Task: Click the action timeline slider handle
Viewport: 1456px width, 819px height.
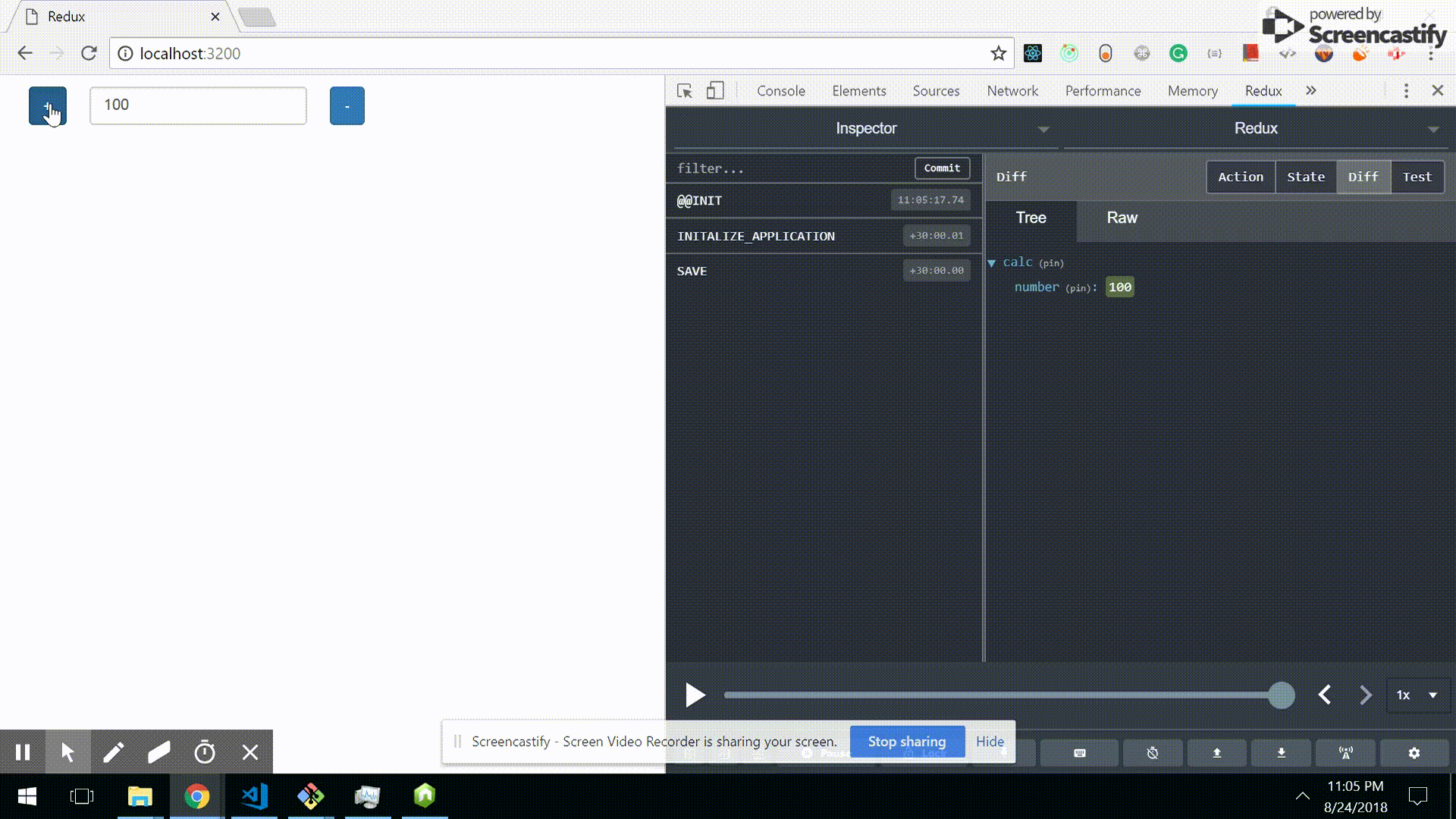Action: point(1281,695)
